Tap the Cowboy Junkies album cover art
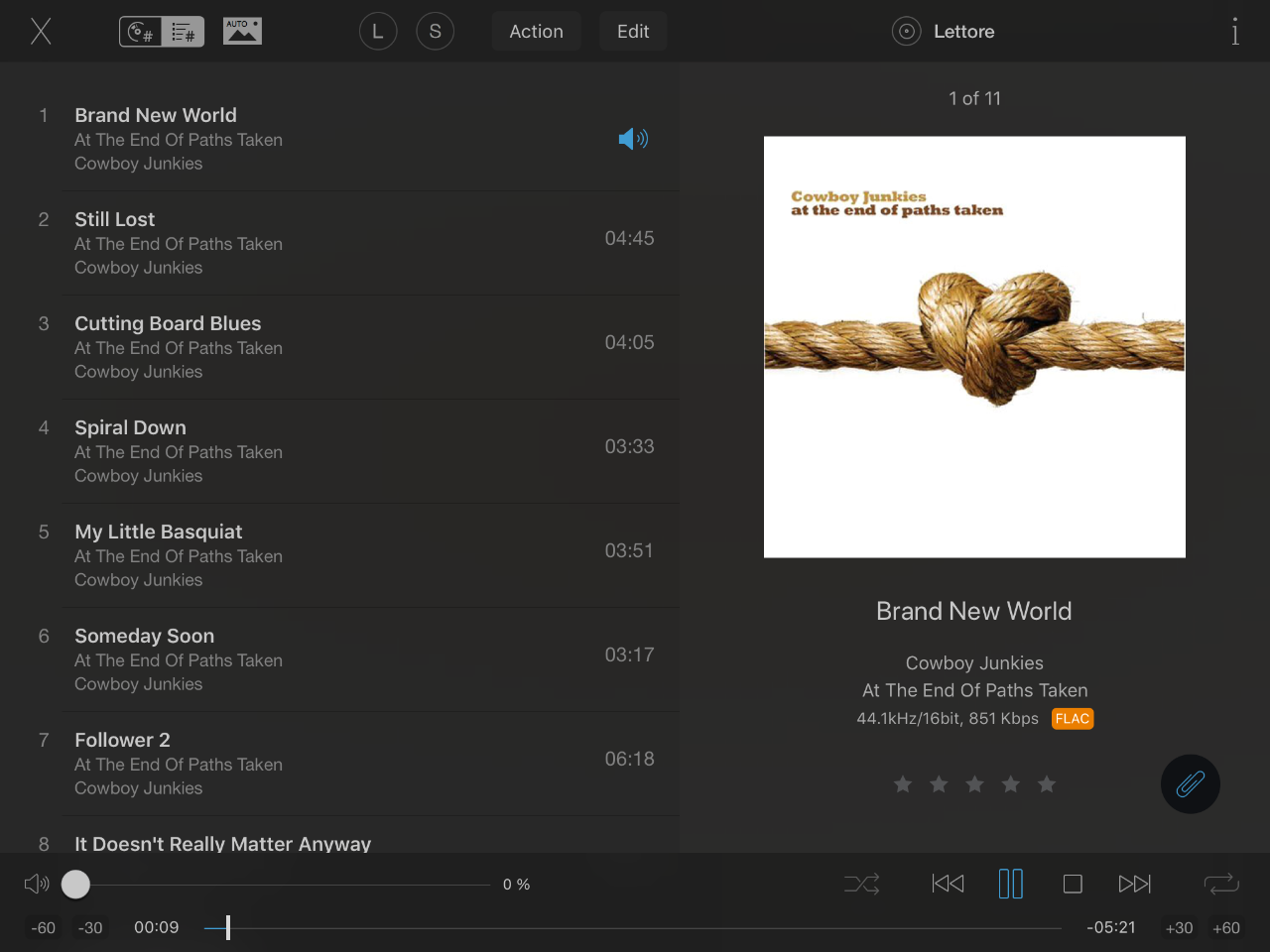1270x952 pixels. coord(974,347)
